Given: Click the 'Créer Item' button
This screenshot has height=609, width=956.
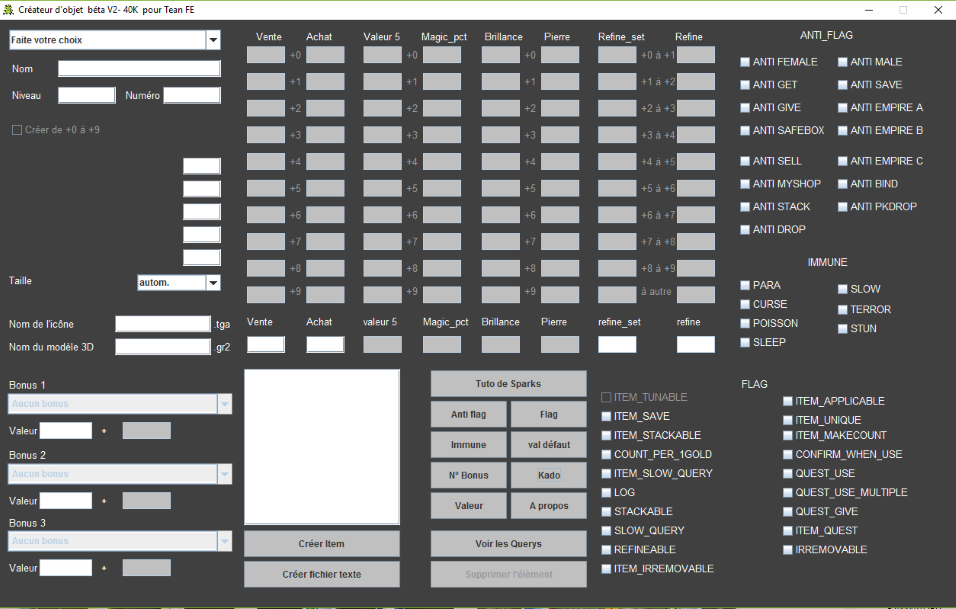Looking at the screenshot, I should [322, 544].
